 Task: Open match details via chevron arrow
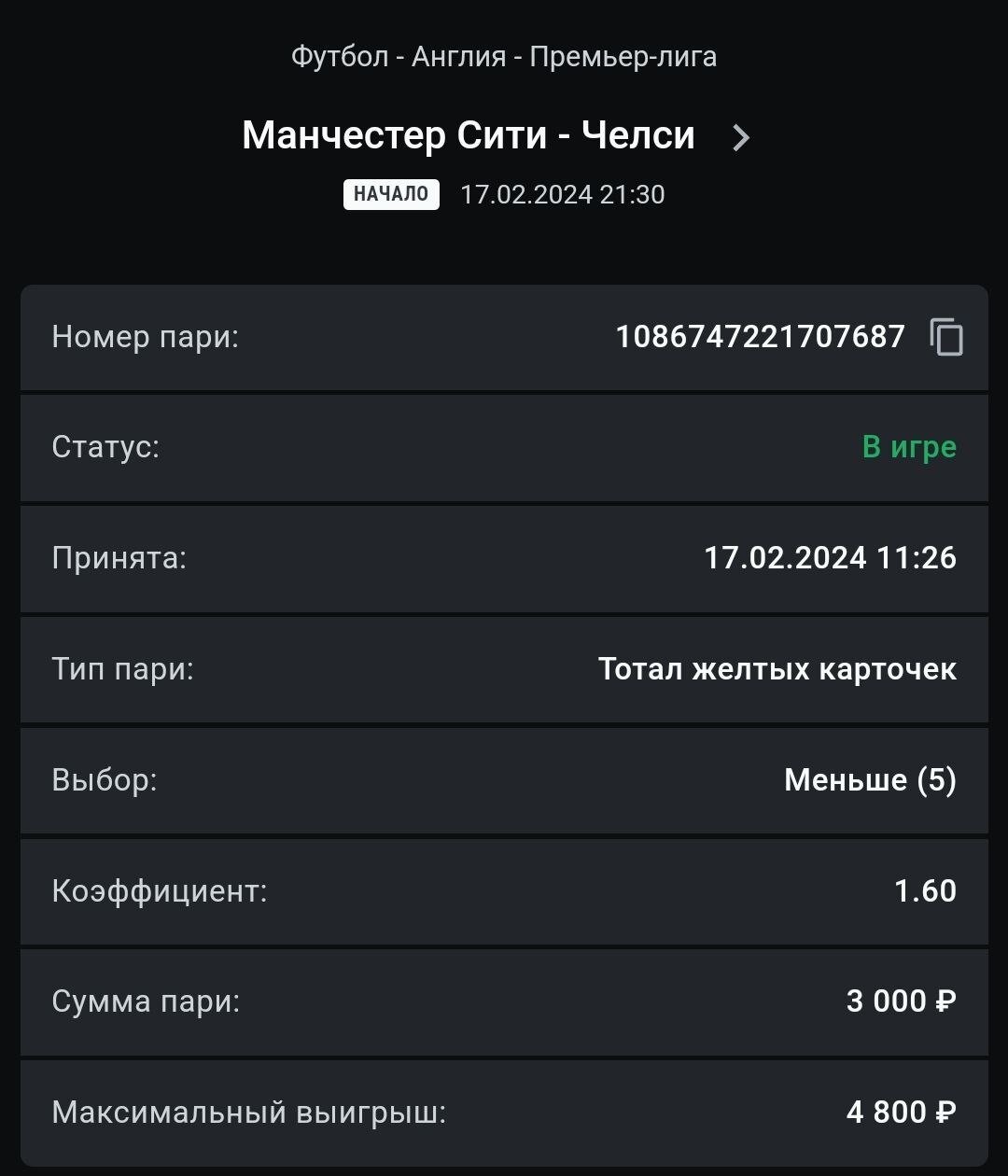(x=741, y=138)
